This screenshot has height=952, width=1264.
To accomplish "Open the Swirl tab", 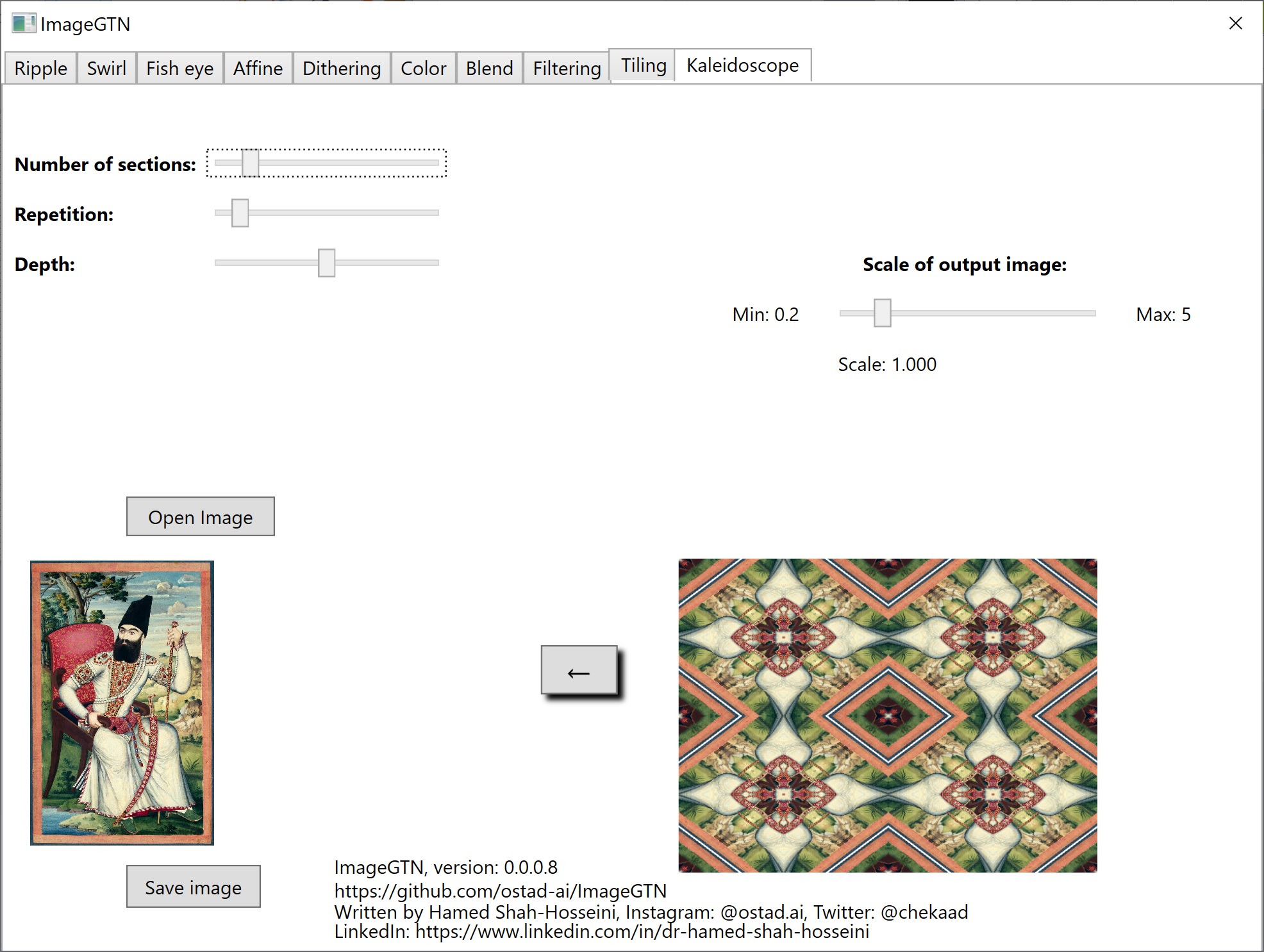I will [106, 68].
